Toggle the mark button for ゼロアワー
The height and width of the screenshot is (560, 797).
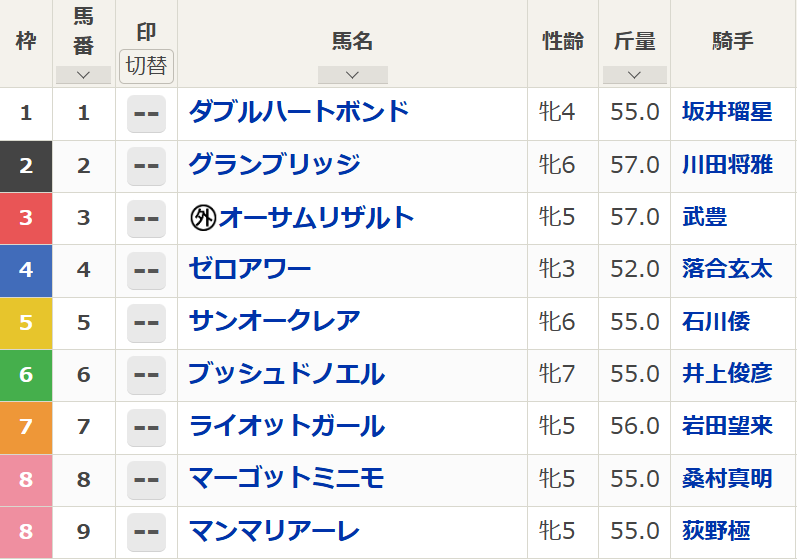pos(146,271)
